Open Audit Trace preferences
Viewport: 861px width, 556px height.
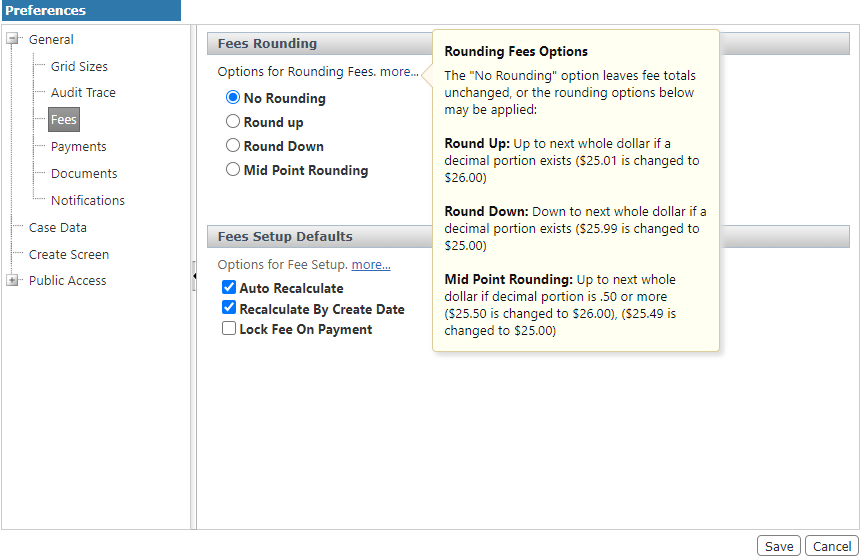pos(83,93)
